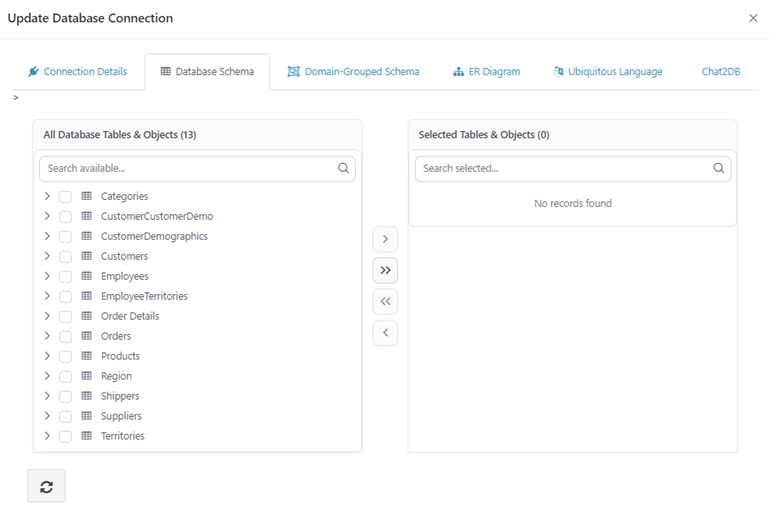Expand the Products tree node

pyautogui.click(x=47, y=356)
